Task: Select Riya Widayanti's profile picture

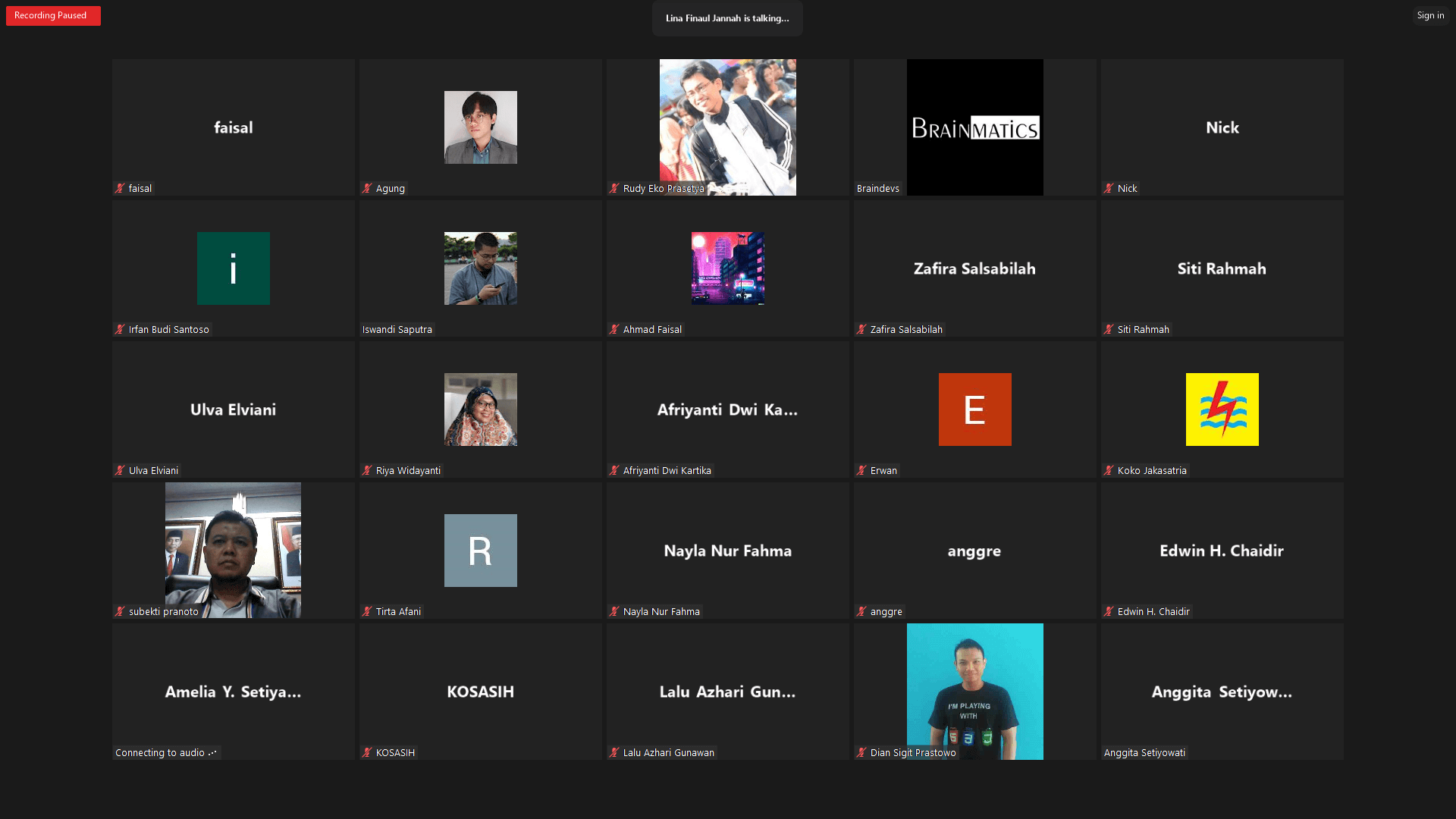Action: pos(480,409)
